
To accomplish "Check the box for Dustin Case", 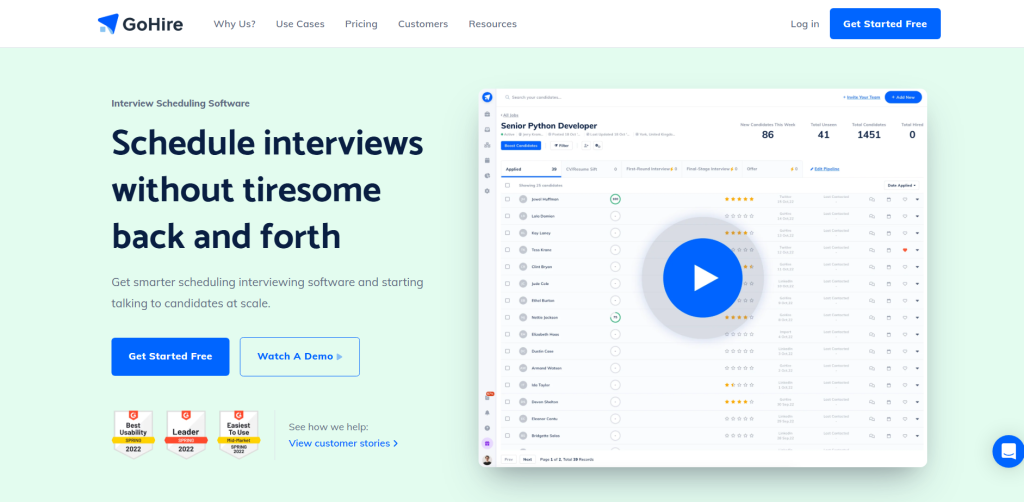I will click(507, 351).
